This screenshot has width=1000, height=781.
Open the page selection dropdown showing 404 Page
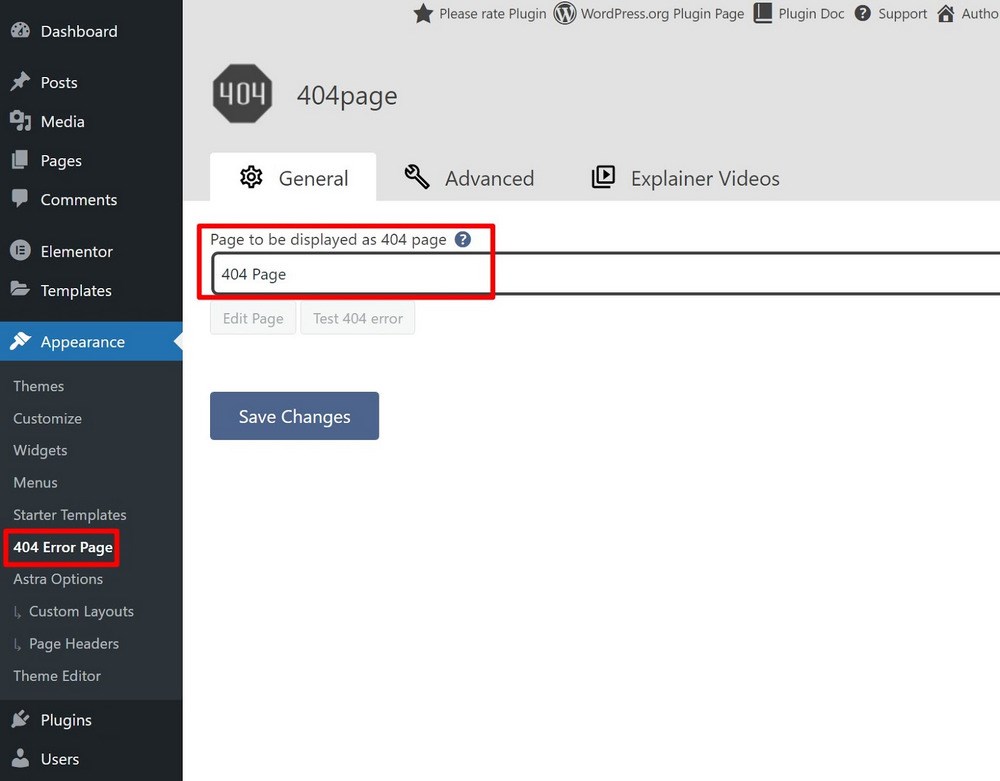click(x=605, y=274)
